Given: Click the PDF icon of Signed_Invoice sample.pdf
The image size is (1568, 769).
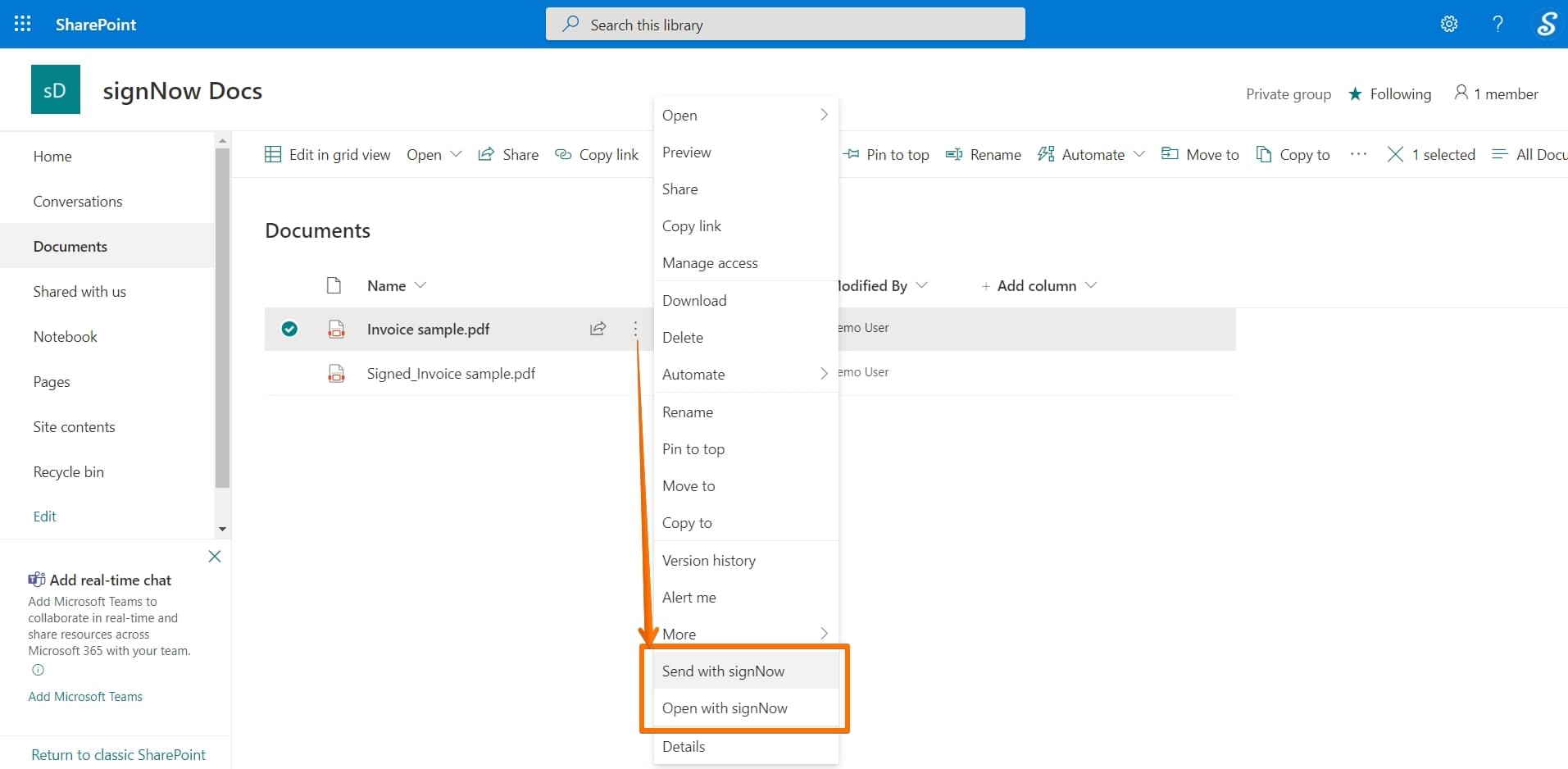Looking at the screenshot, I should (336, 374).
